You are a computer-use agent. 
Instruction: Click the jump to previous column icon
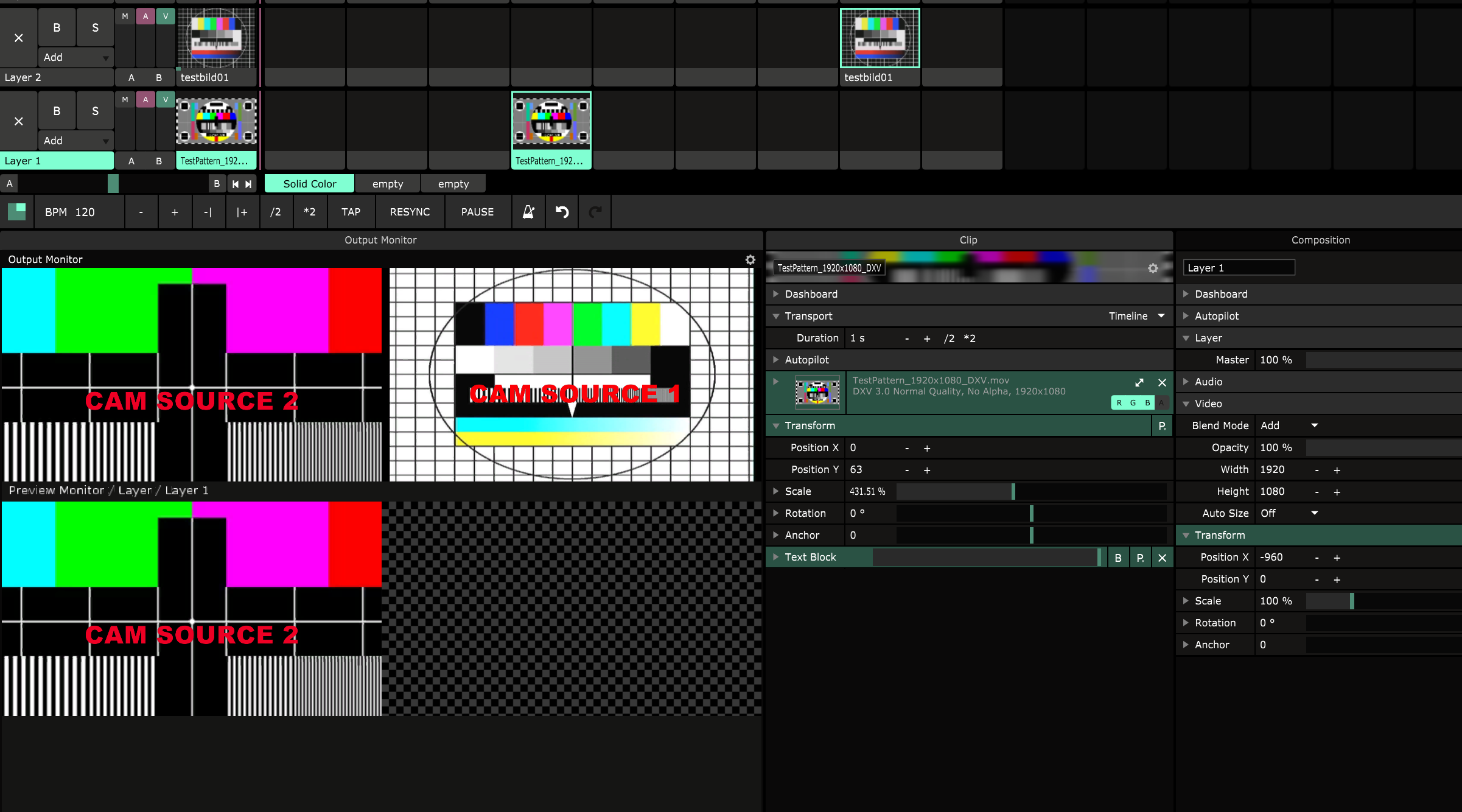click(x=236, y=184)
